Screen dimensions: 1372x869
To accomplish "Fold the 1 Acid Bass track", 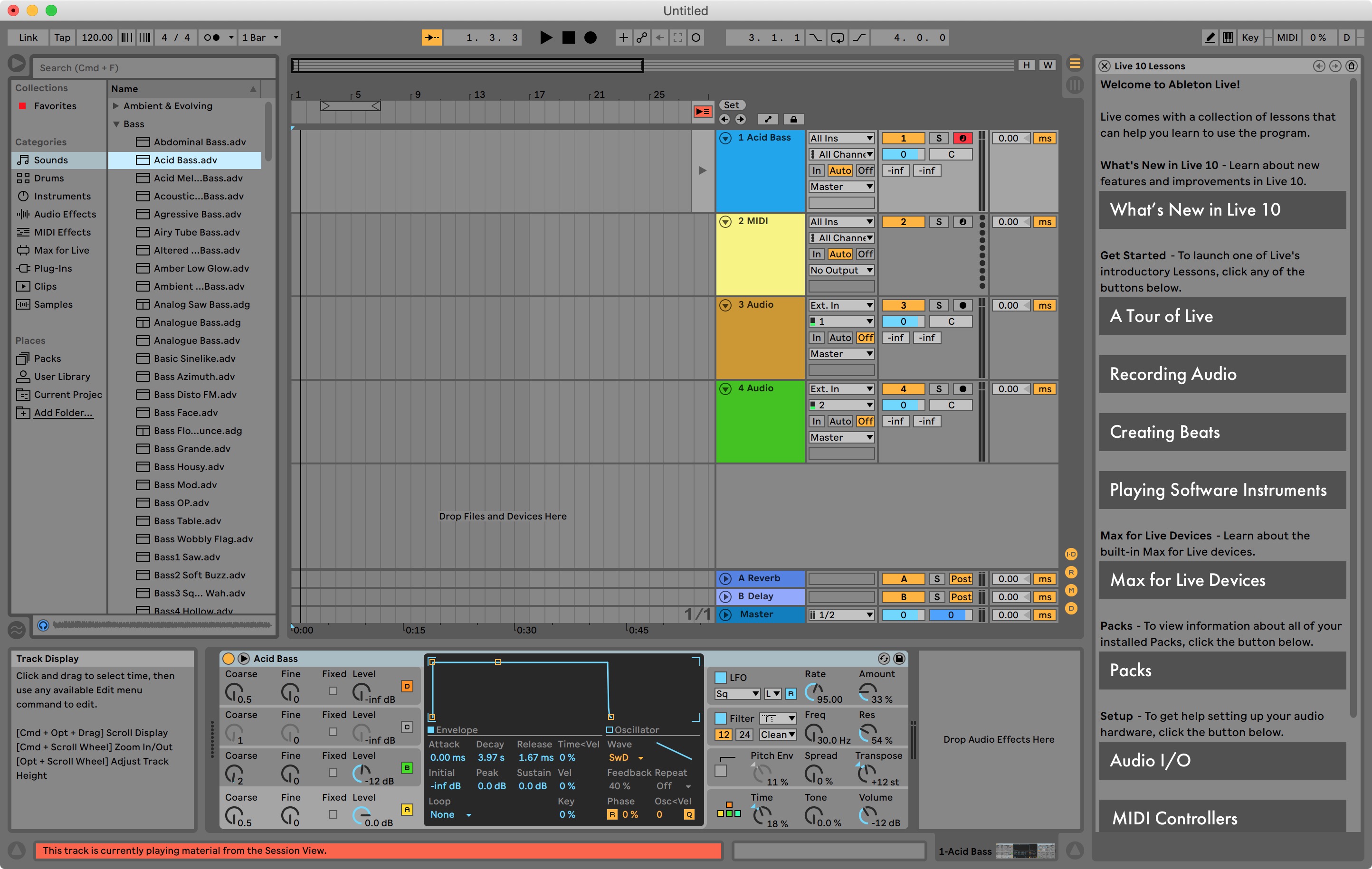I will pyautogui.click(x=725, y=138).
